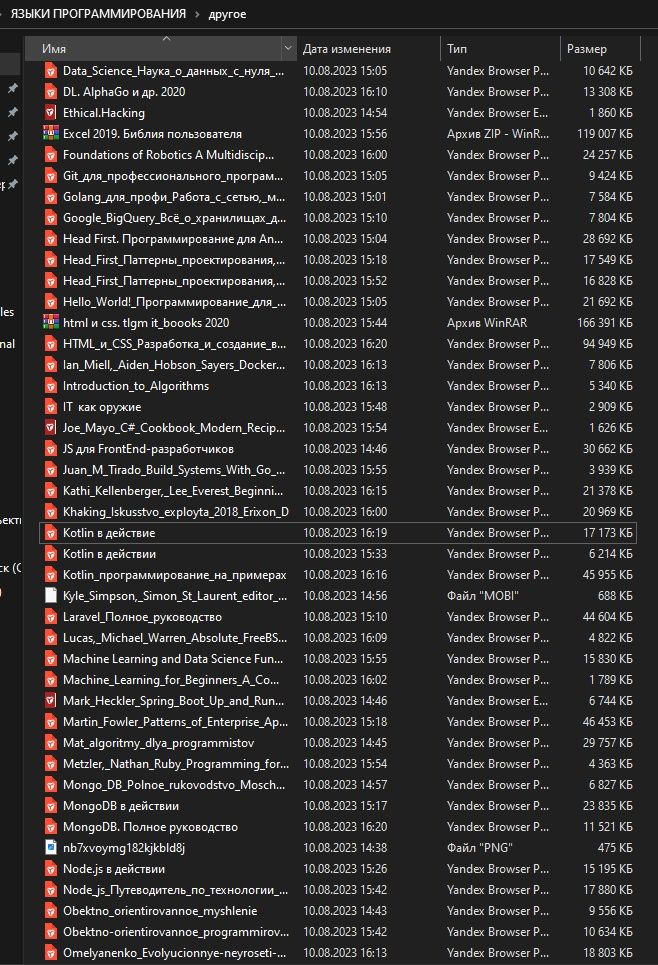658x965 pixels.
Task: Click the Файл "MOBI" type cell
Action: click(x=483, y=596)
